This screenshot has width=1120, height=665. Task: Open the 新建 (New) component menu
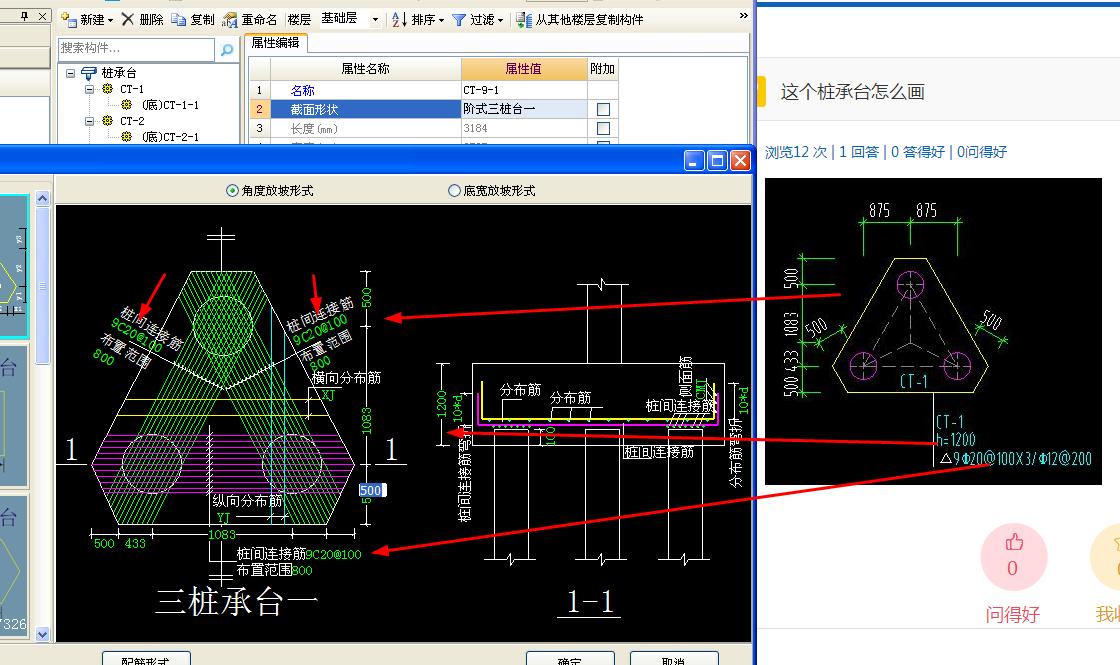pyautogui.click(x=86, y=19)
